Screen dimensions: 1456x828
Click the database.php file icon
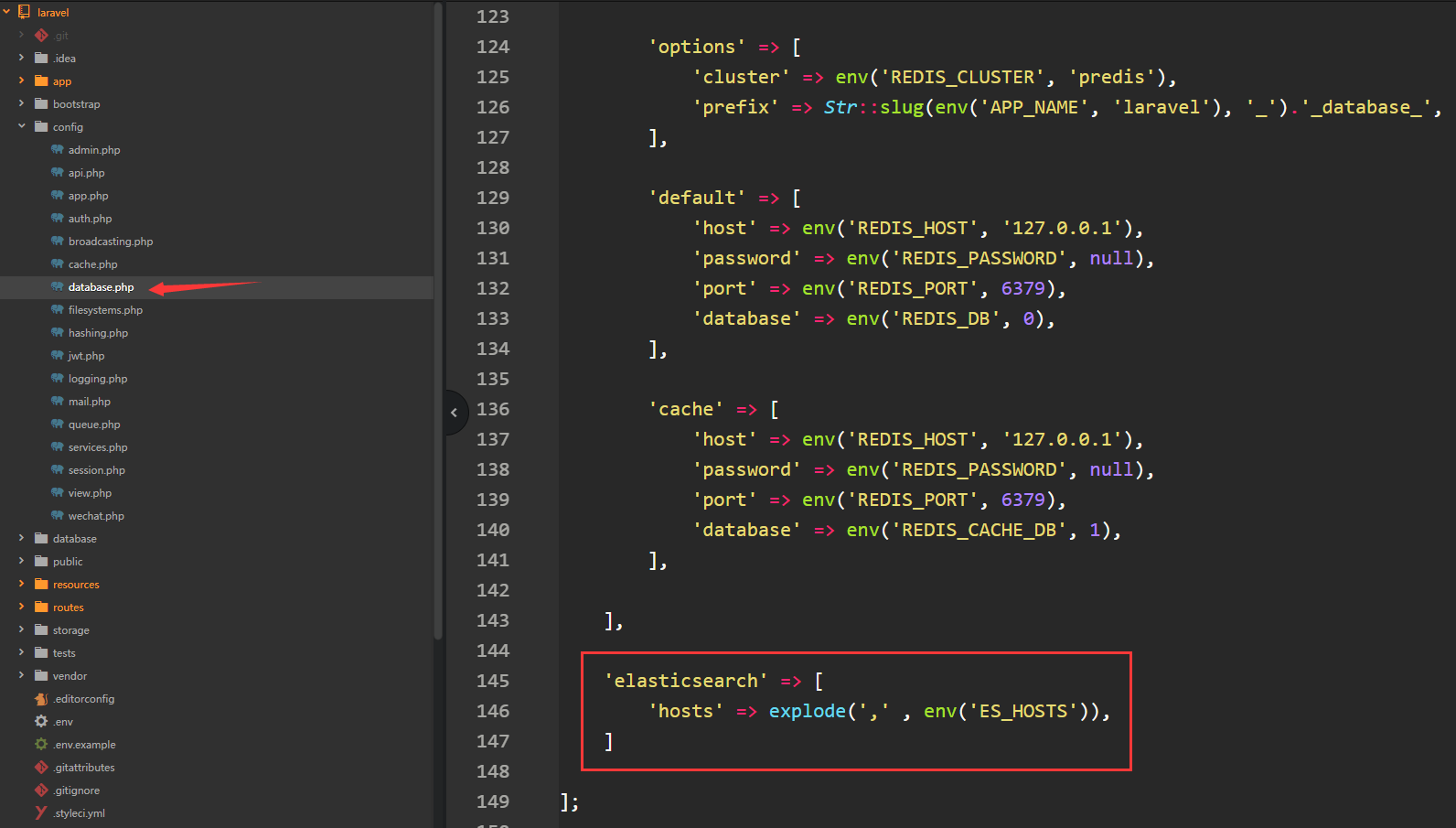tap(58, 286)
